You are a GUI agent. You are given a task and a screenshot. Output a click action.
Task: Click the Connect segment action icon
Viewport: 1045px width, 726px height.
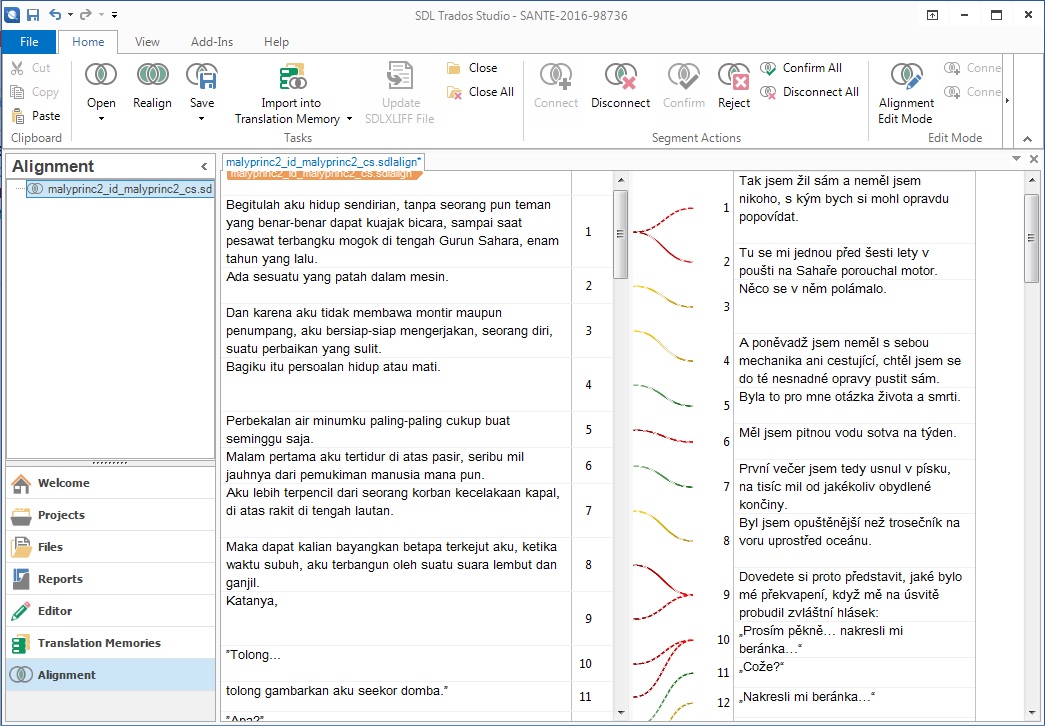point(556,76)
